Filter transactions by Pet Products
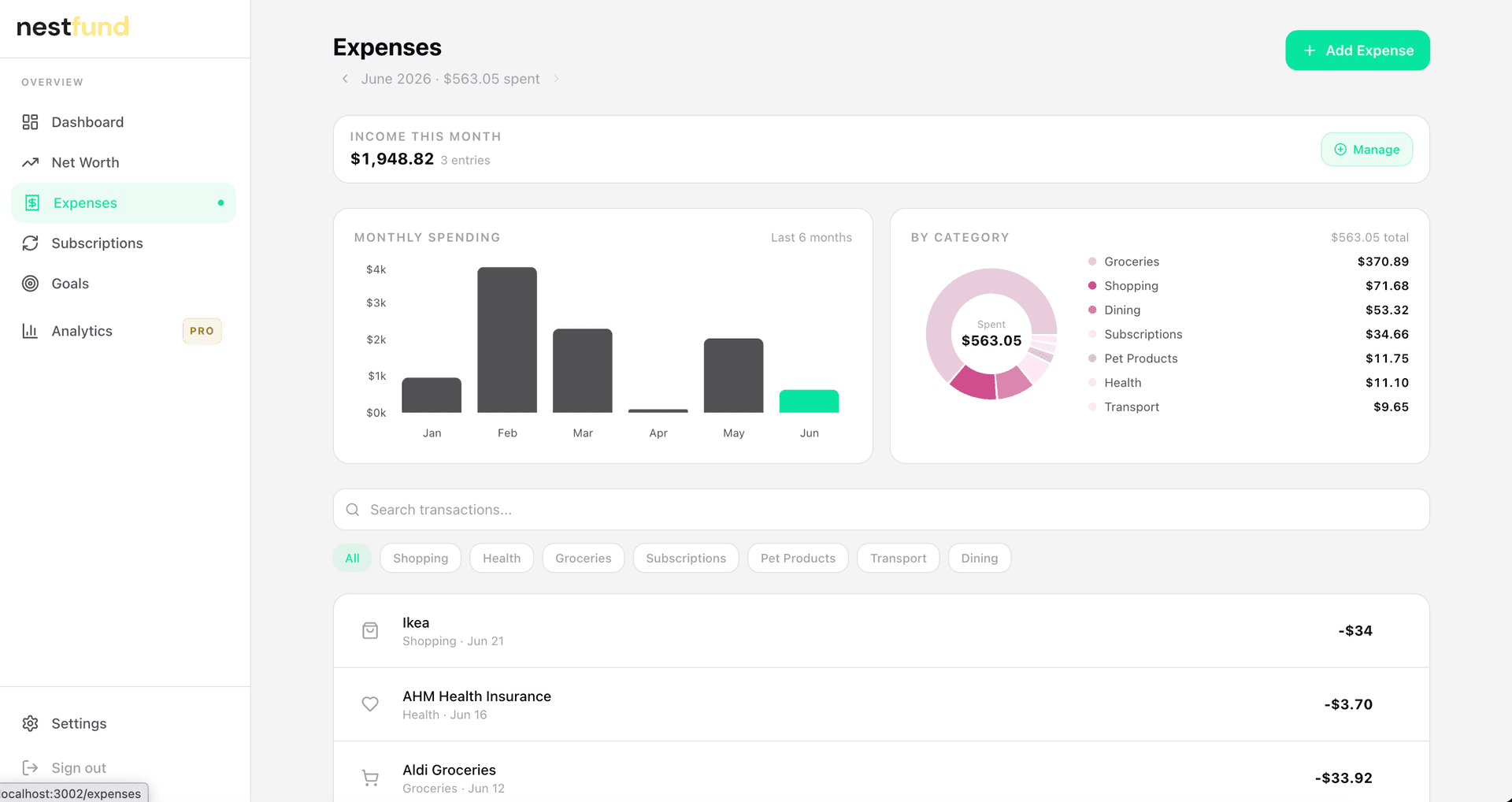The image size is (1512, 802). pyautogui.click(x=798, y=558)
